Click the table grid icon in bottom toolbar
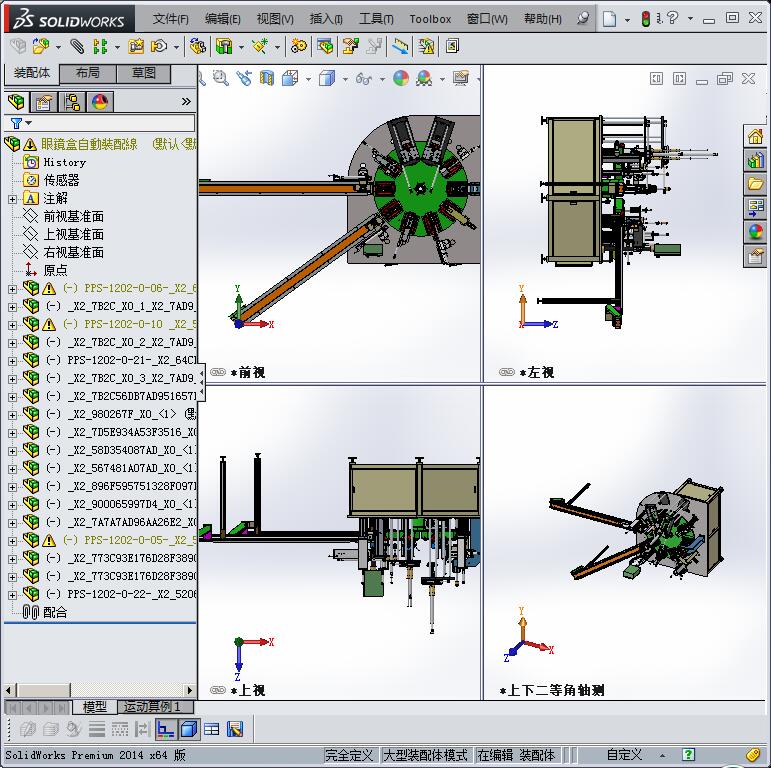Screen dimensions: 771x768 [x=212, y=729]
